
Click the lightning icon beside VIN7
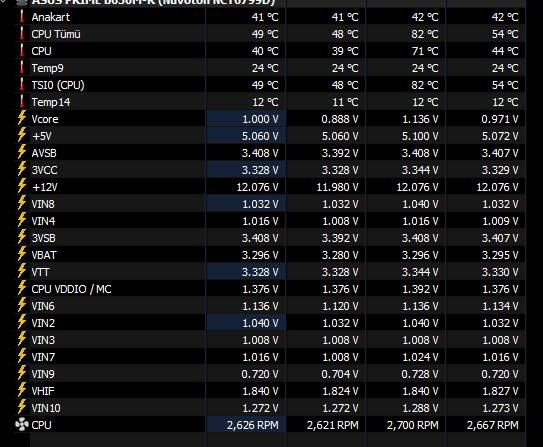pos(22,356)
